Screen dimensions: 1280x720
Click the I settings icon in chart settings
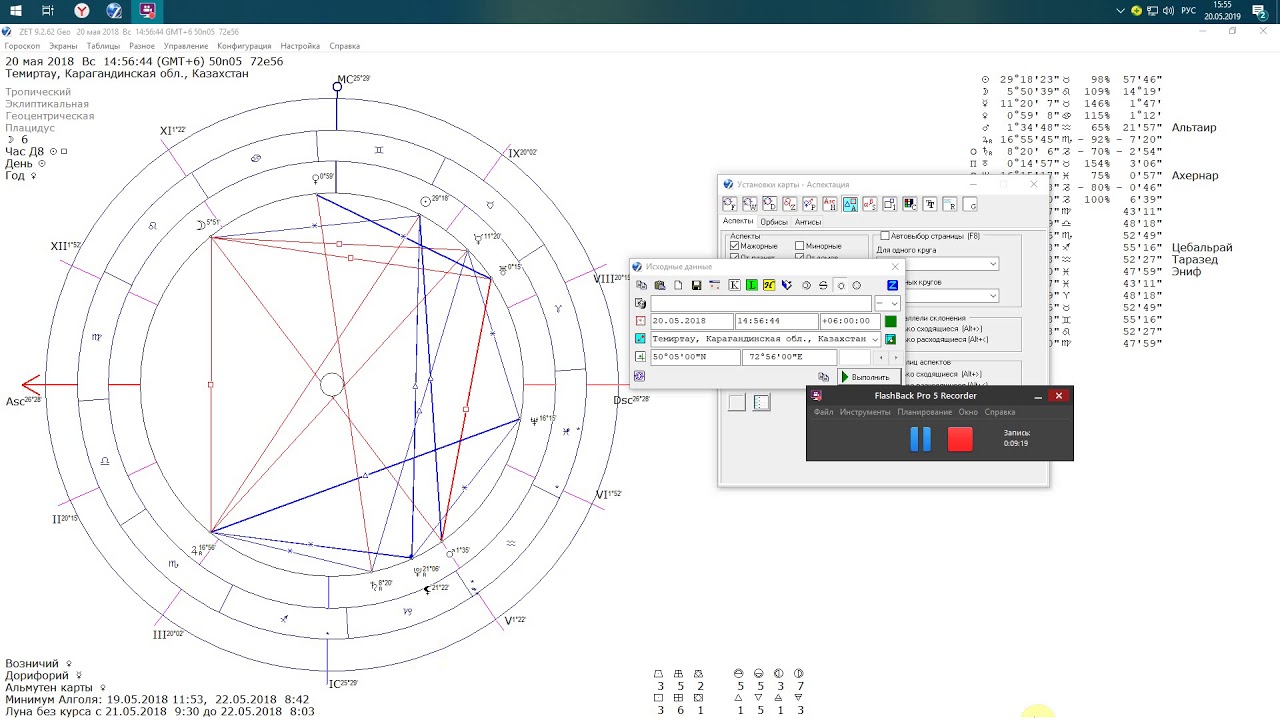click(890, 203)
